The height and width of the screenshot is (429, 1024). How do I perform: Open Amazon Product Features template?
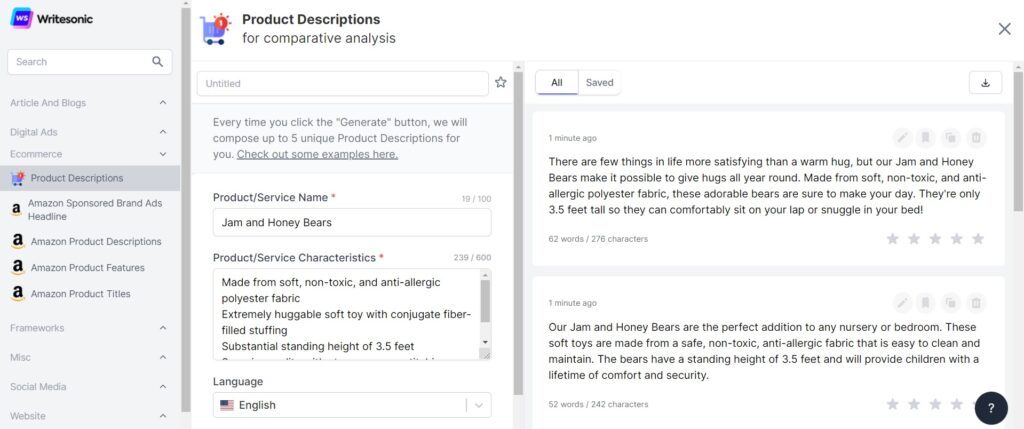point(90,267)
